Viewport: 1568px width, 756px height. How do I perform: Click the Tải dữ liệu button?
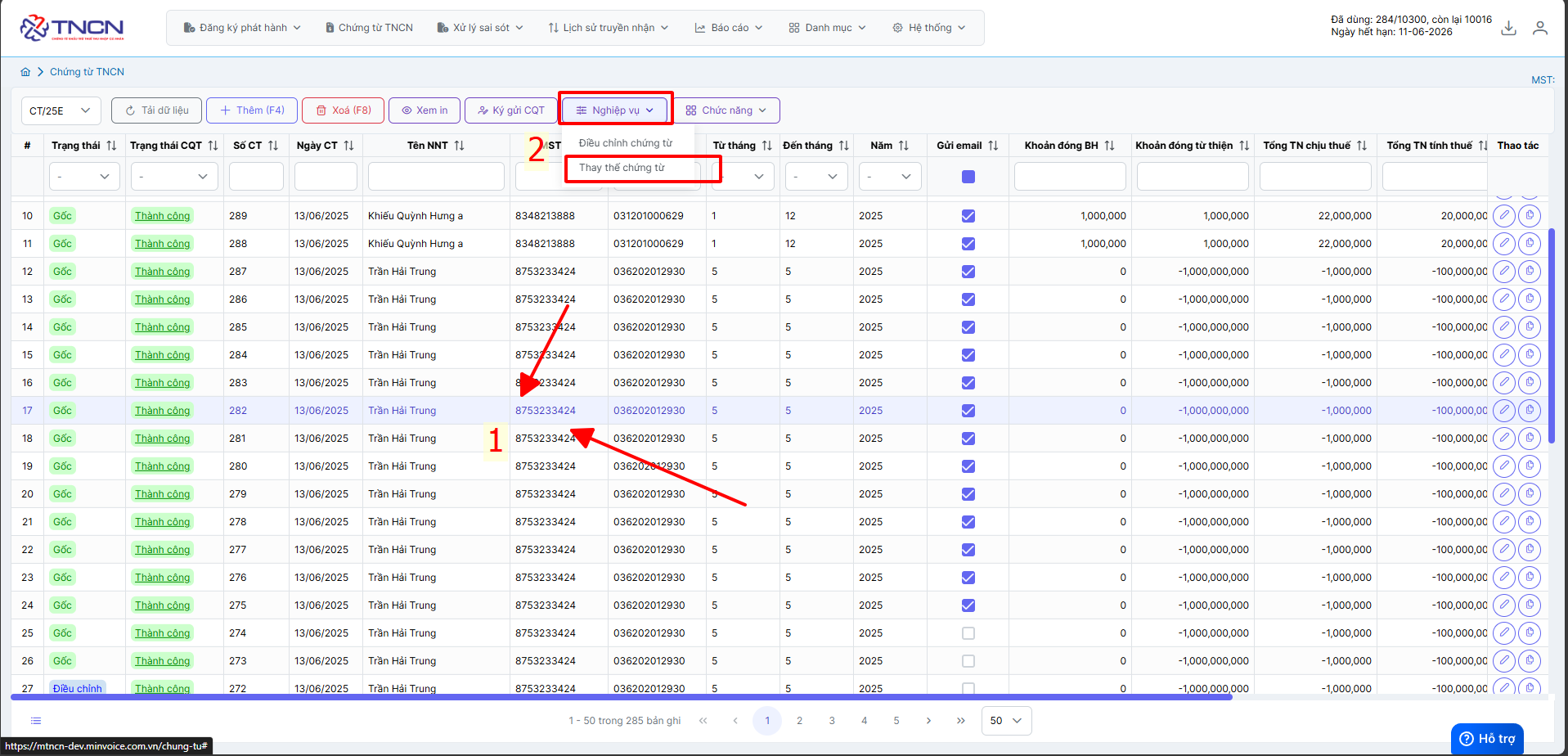156,110
